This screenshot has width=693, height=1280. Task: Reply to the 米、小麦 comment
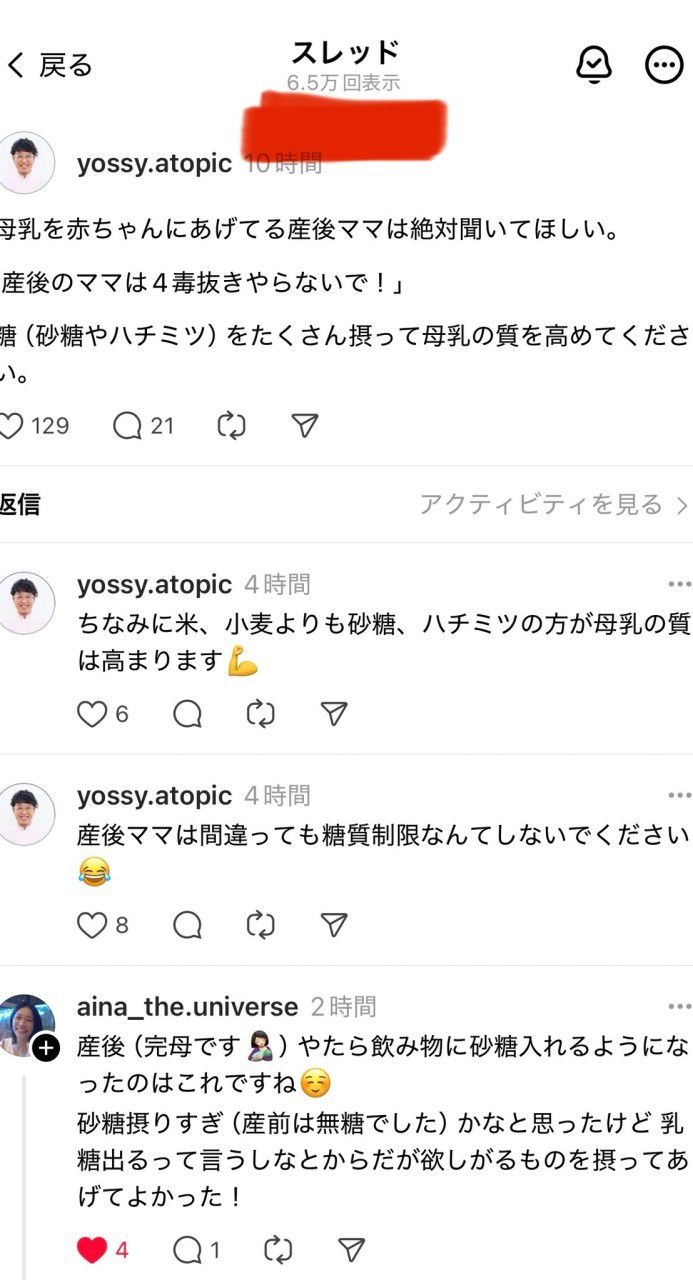(187, 714)
